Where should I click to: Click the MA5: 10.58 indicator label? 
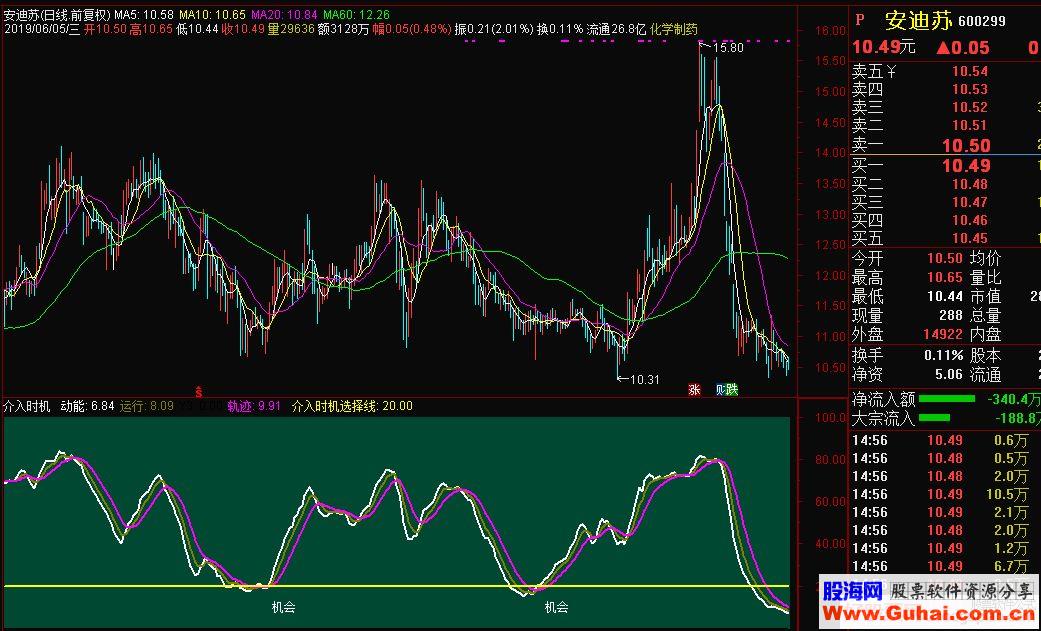click(x=144, y=15)
